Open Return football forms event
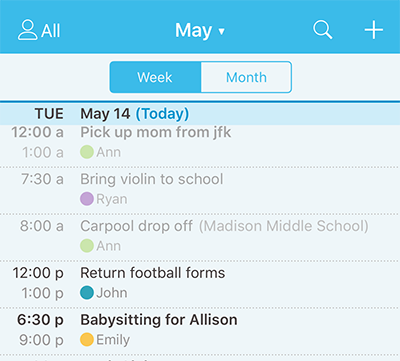 coord(200,285)
